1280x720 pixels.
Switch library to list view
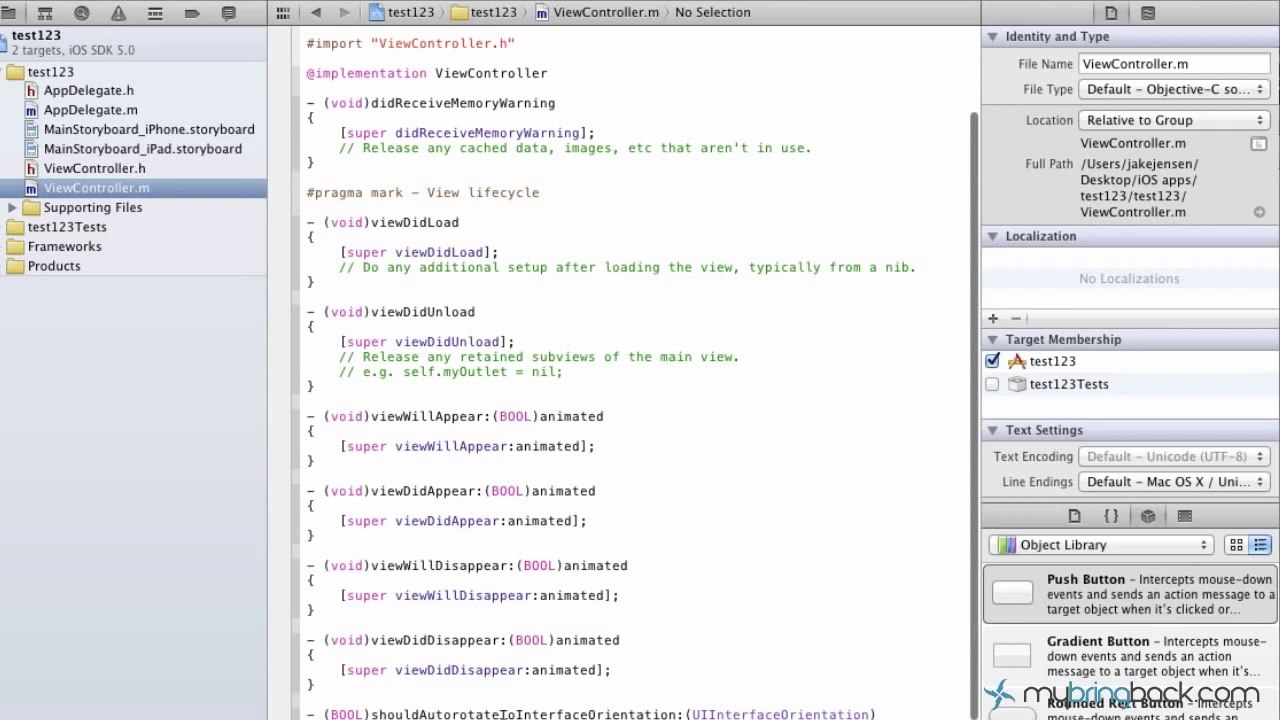[x=1260, y=545]
